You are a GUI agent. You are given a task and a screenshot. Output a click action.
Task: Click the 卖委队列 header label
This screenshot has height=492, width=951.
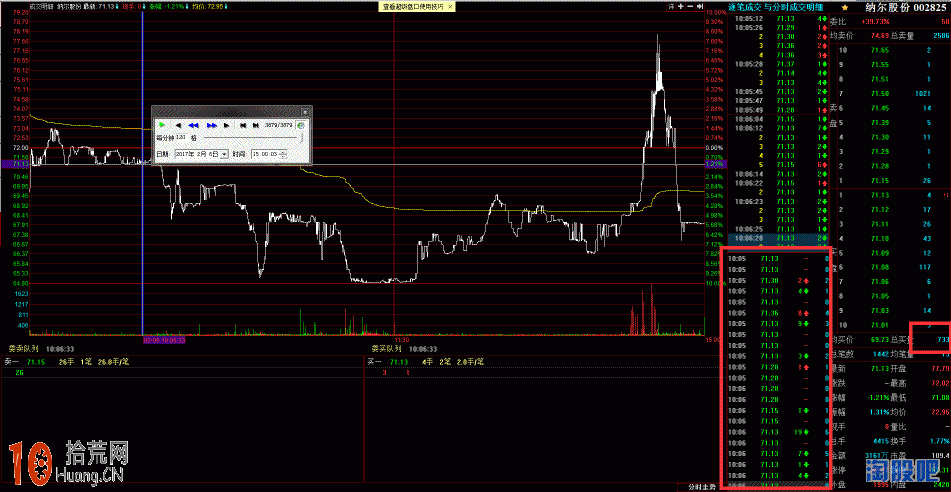(x=23, y=349)
